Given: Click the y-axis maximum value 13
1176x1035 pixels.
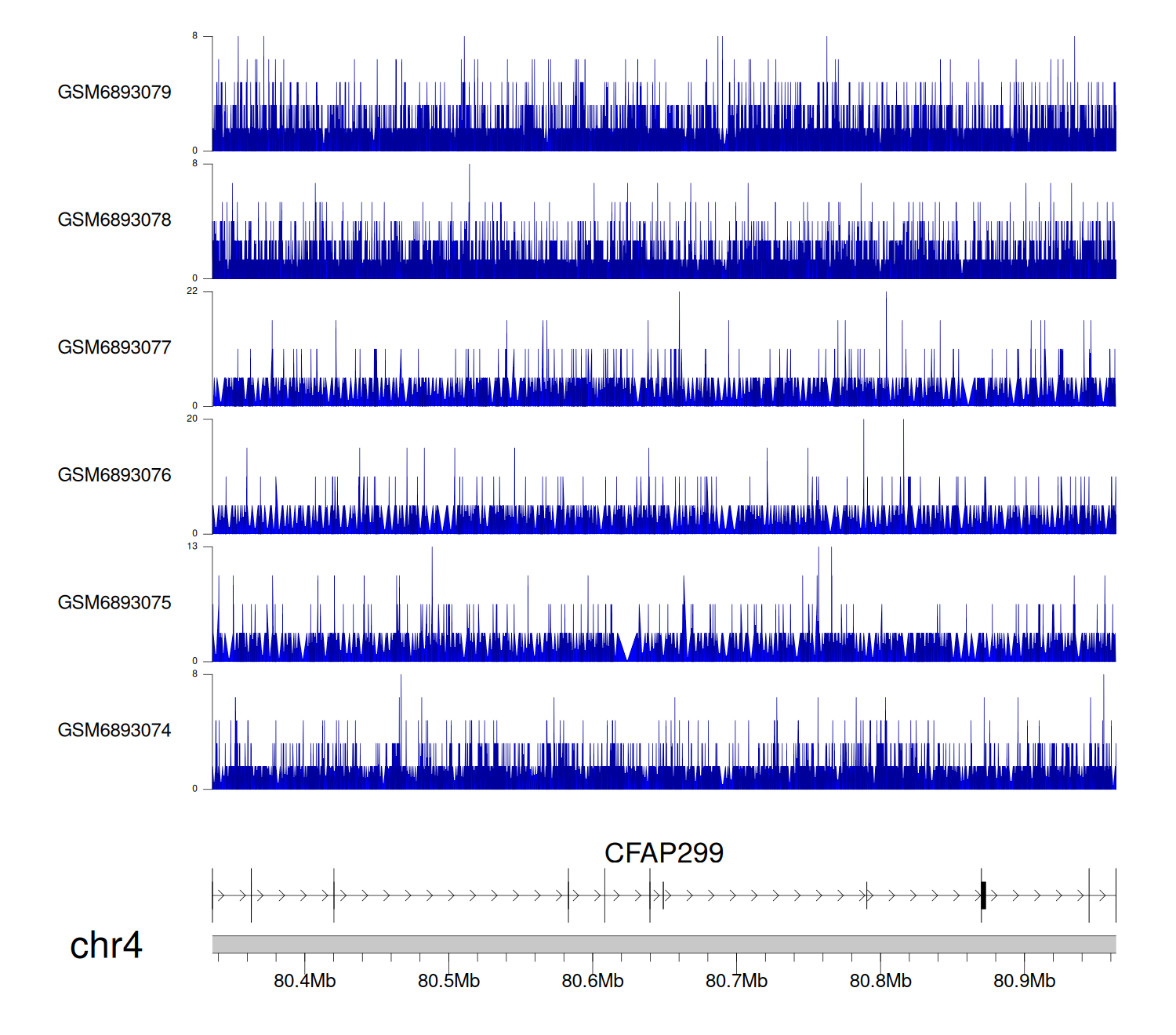Looking at the screenshot, I should click(192, 547).
